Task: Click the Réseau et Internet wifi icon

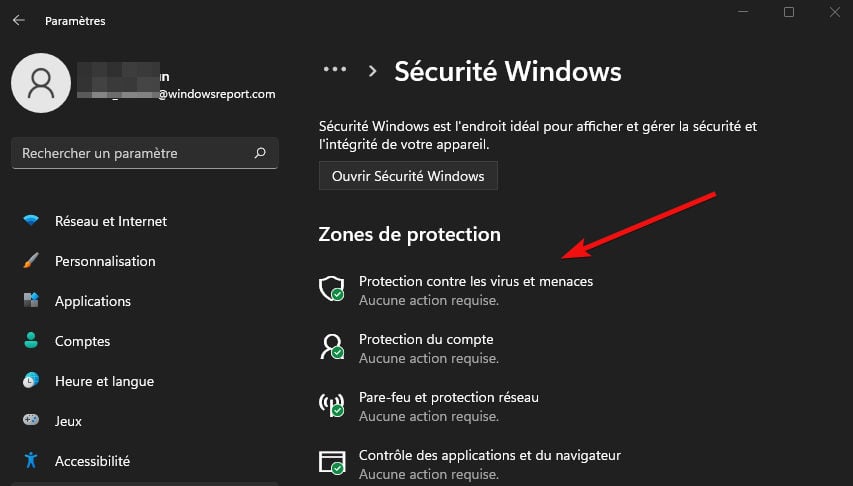Action: pos(31,220)
